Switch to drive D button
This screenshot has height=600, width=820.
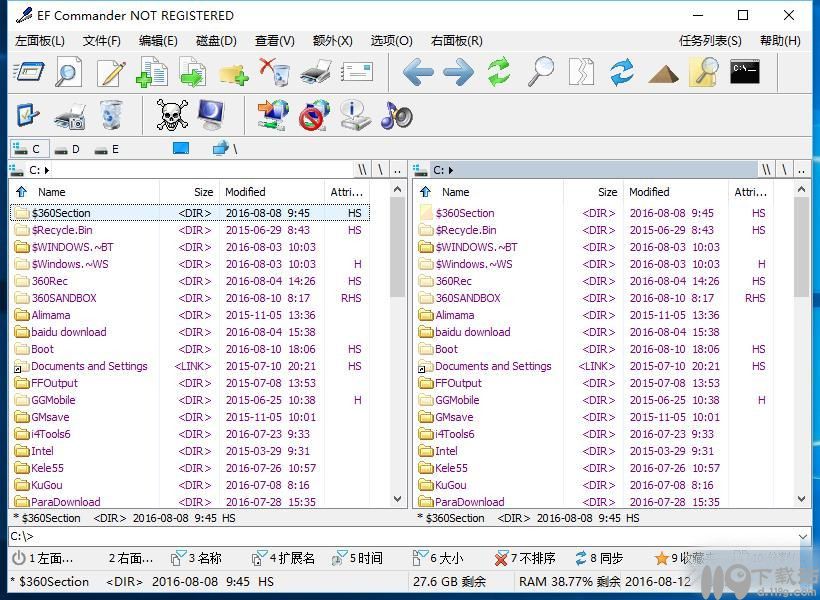coord(67,149)
